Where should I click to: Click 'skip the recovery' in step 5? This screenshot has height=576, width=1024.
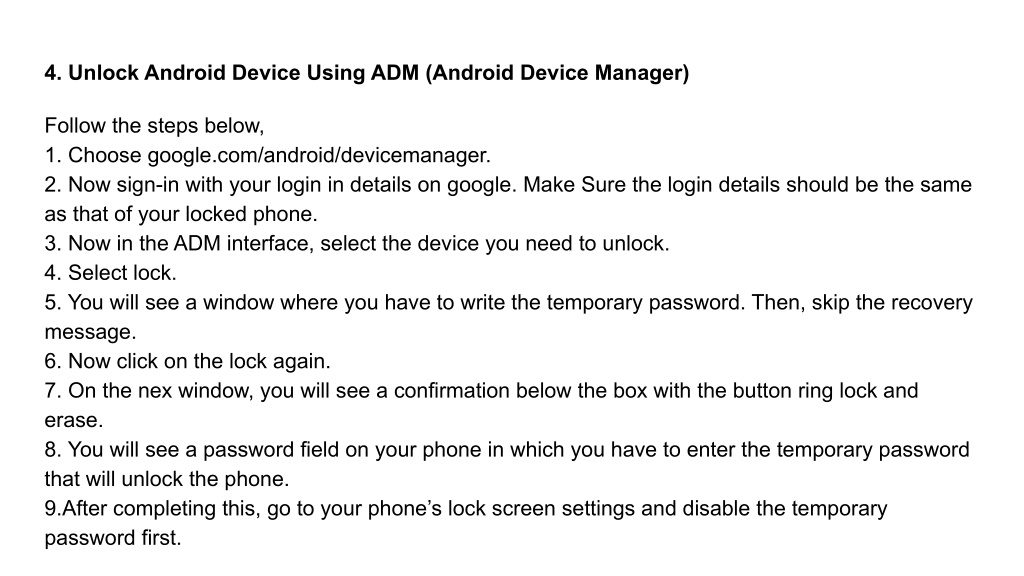click(892, 302)
